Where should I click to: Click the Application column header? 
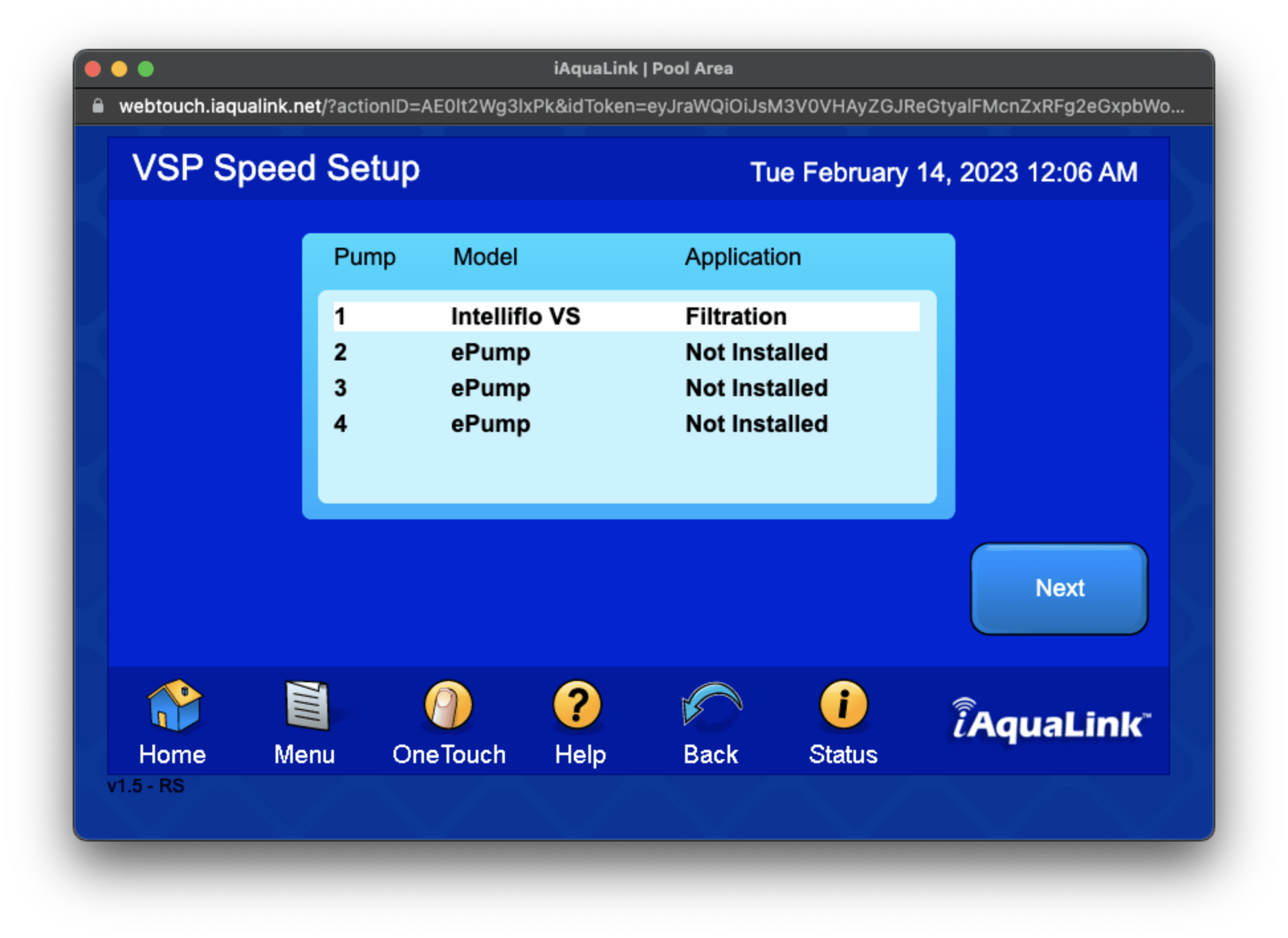click(x=743, y=257)
